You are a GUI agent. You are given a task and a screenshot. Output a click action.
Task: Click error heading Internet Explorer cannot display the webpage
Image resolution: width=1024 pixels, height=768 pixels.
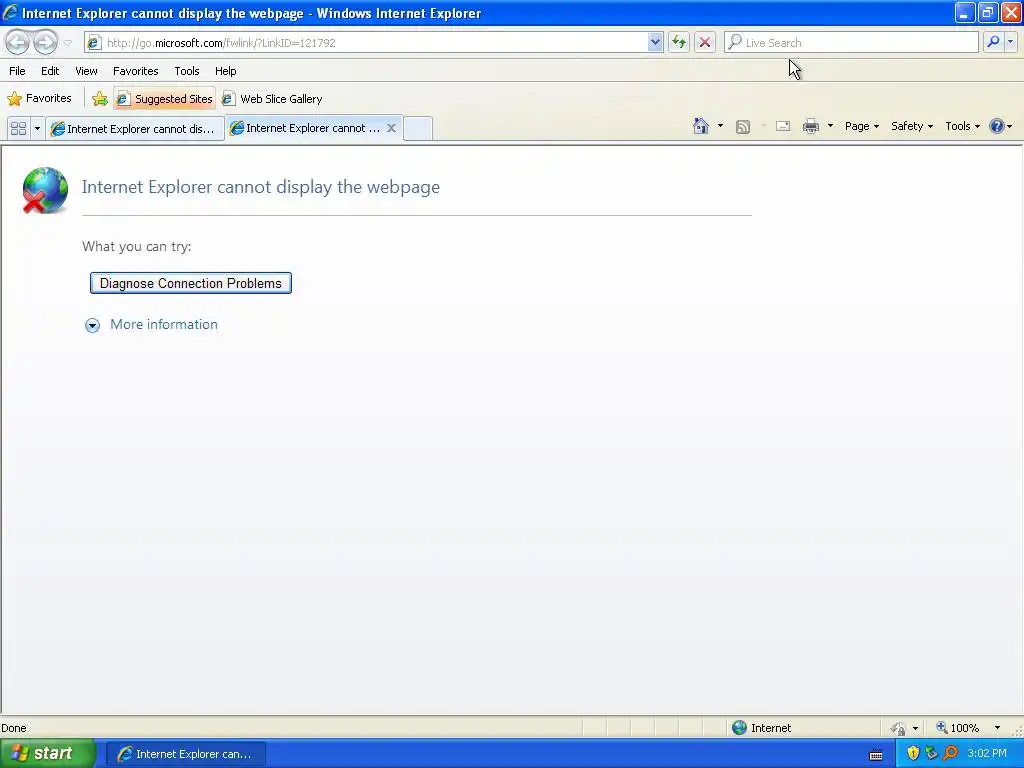point(261,187)
